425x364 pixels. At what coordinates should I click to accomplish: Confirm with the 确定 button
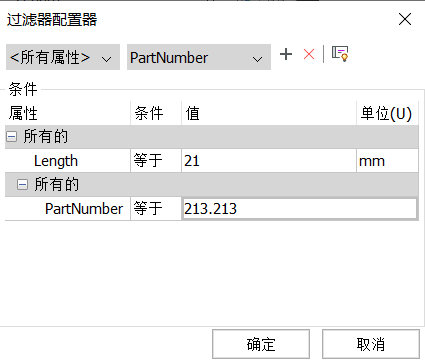[261, 344]
